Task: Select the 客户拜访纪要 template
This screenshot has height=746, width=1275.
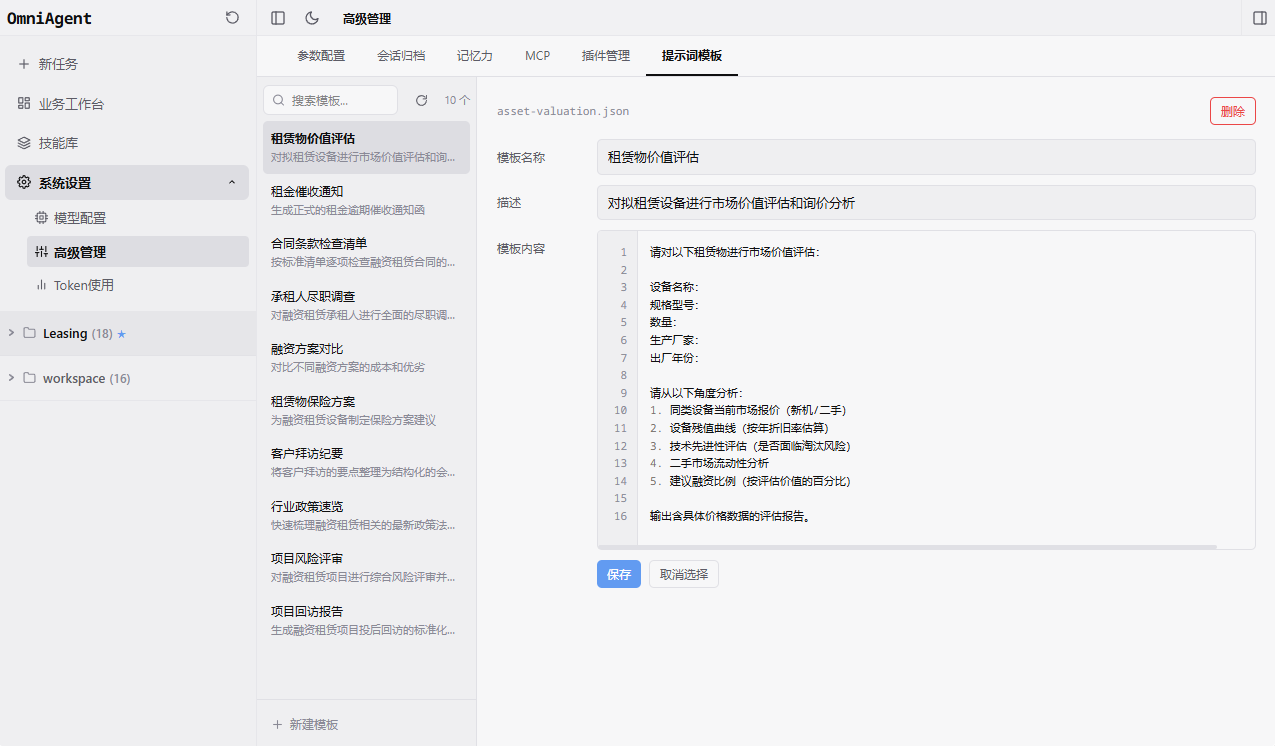Action: [x=366, y=462]
